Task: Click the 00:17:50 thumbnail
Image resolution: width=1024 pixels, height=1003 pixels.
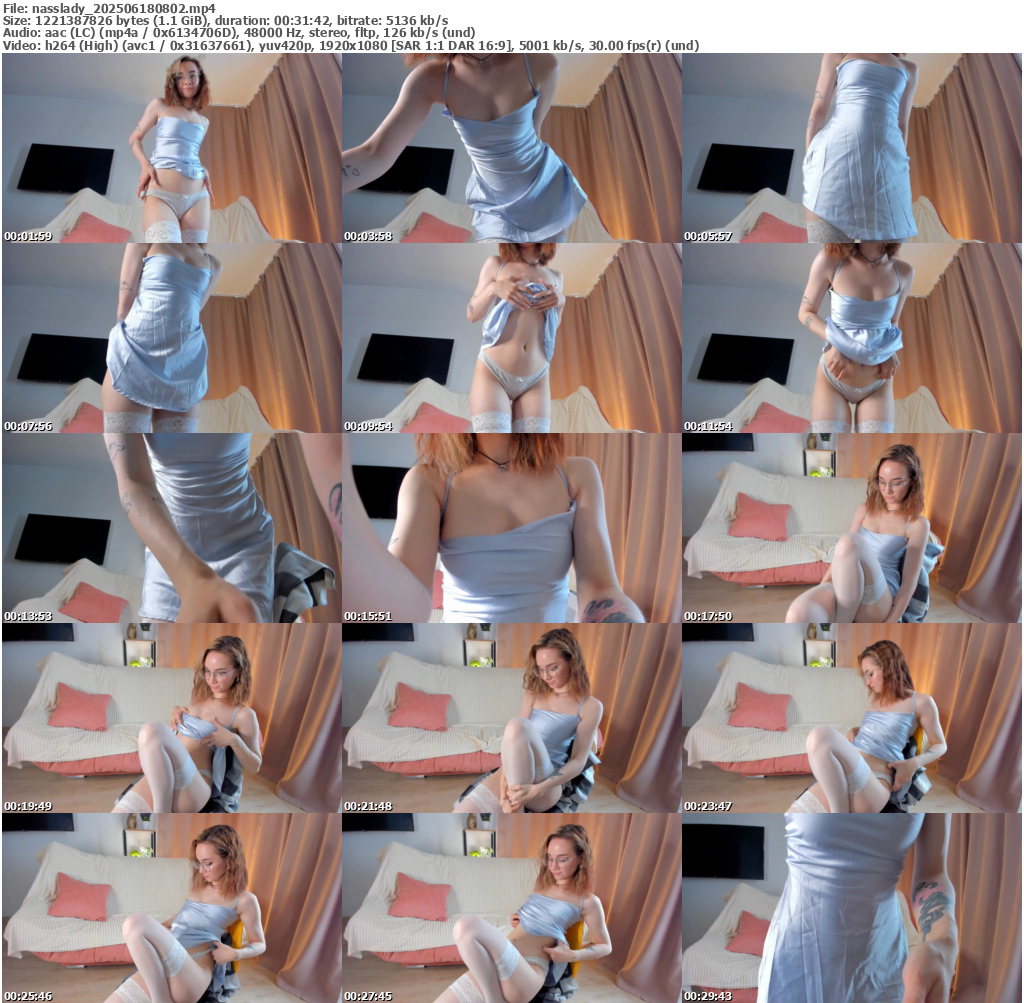Action: point(851,528)
